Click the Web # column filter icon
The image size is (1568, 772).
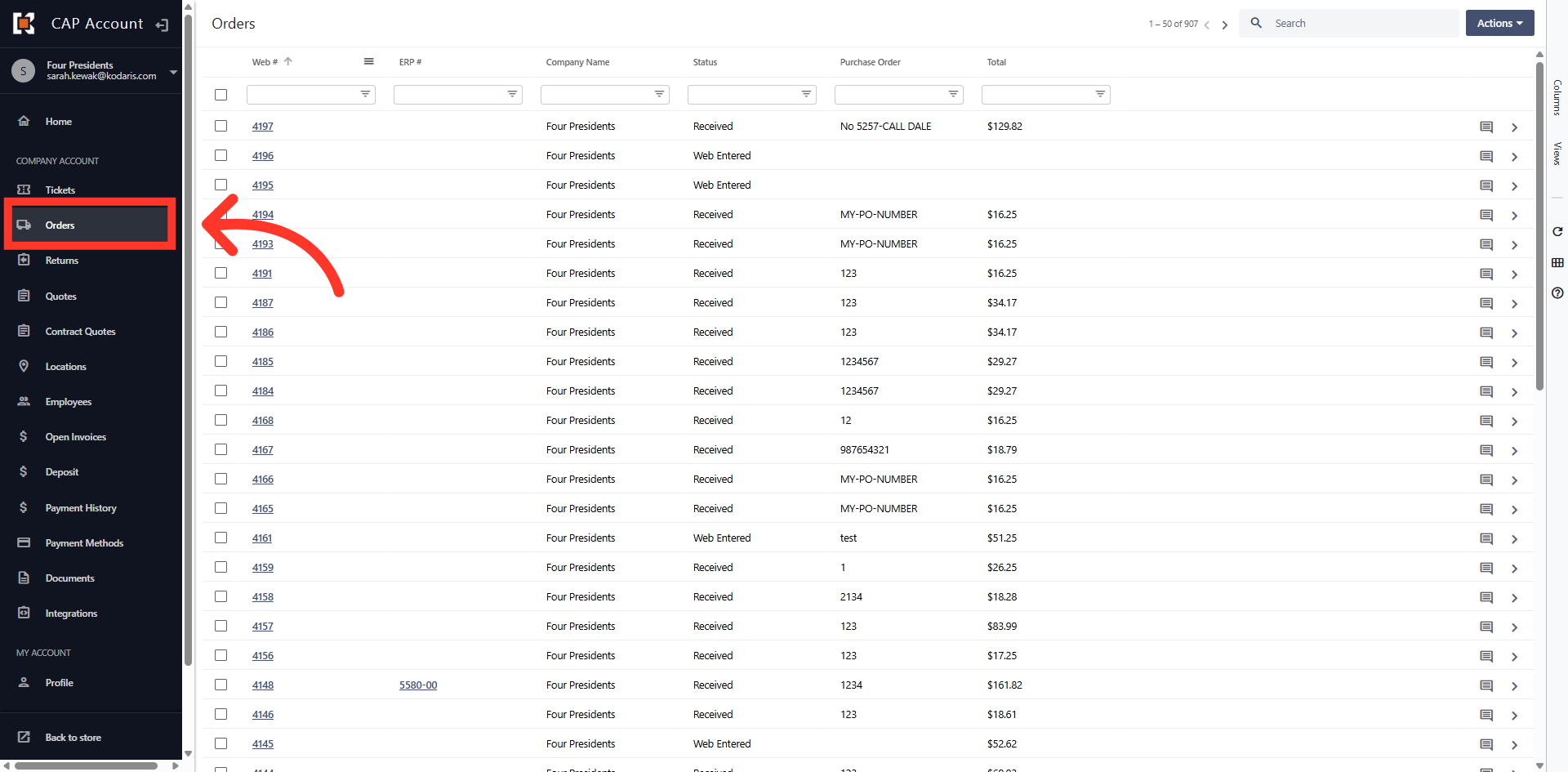365,94
